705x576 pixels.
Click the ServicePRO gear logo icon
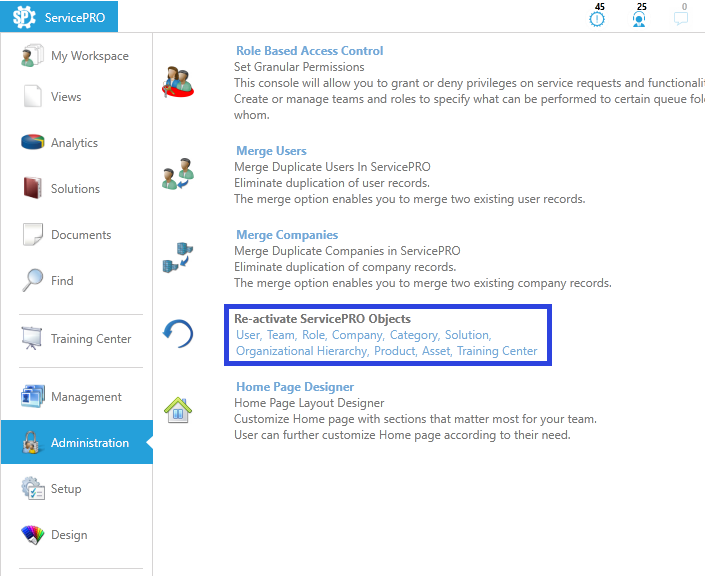24,17
